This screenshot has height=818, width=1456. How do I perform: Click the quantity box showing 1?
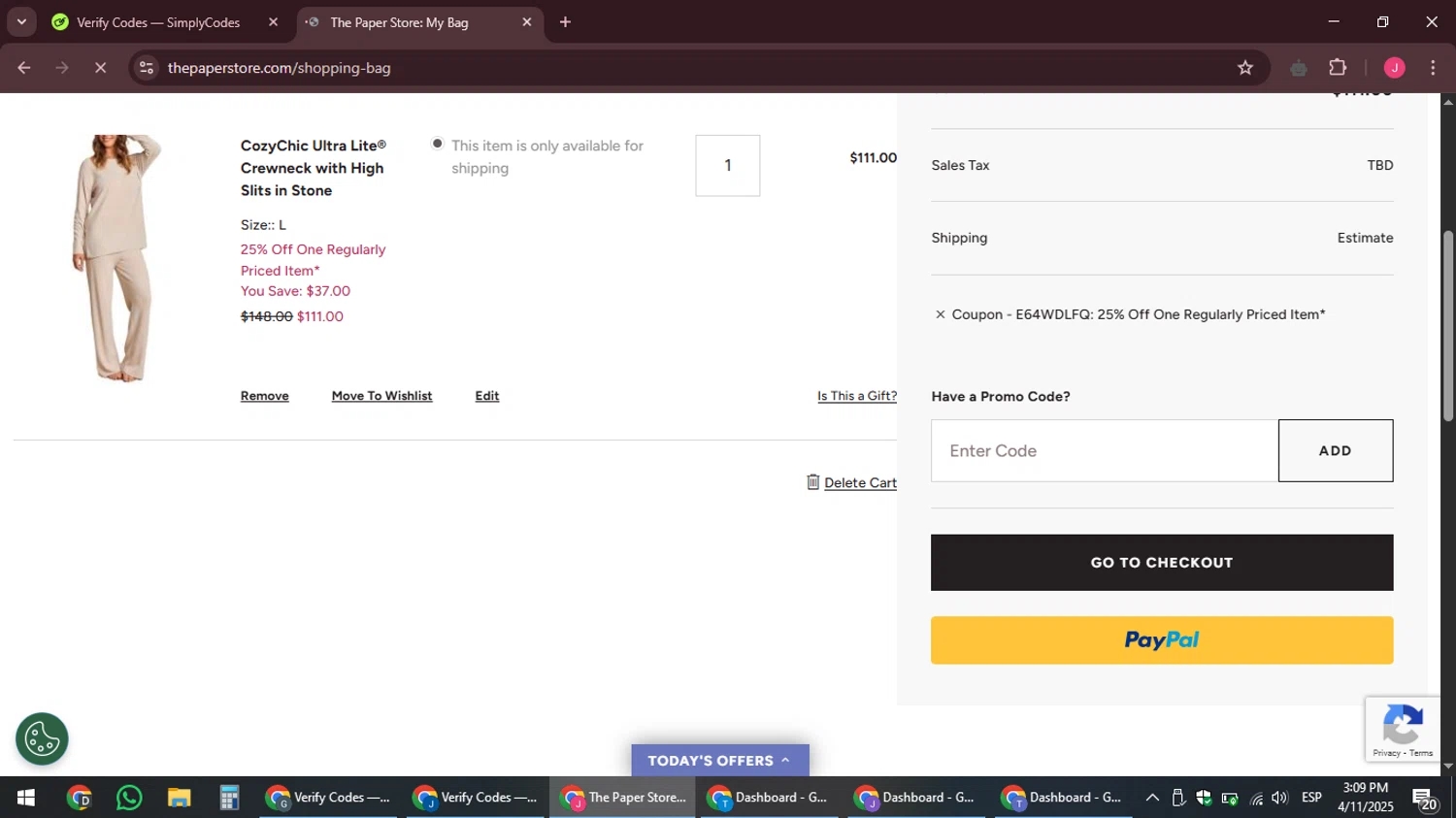(x=728, y=165)
